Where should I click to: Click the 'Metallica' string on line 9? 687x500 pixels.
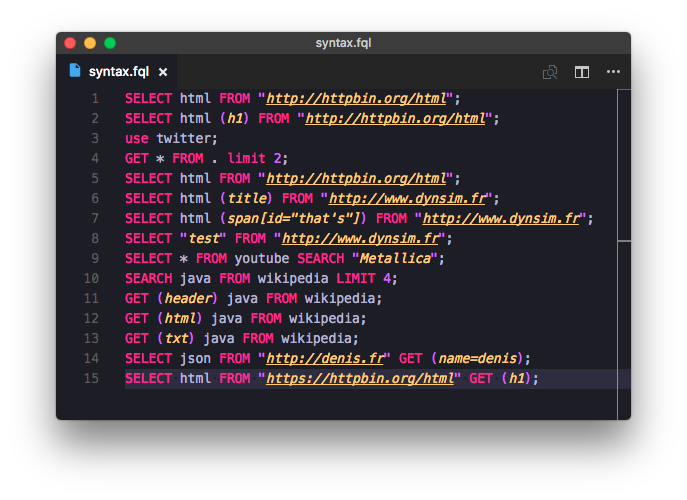(x=395, y=259)
